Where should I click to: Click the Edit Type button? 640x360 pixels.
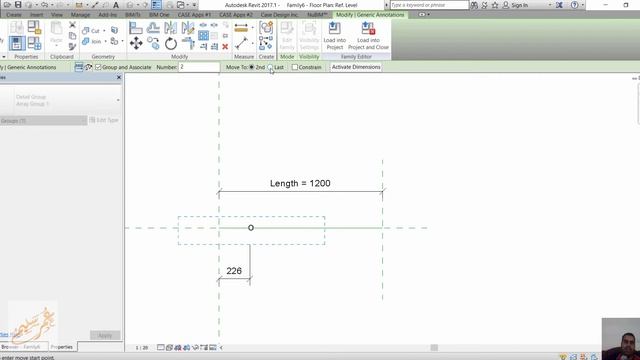(x=104, y=120)
